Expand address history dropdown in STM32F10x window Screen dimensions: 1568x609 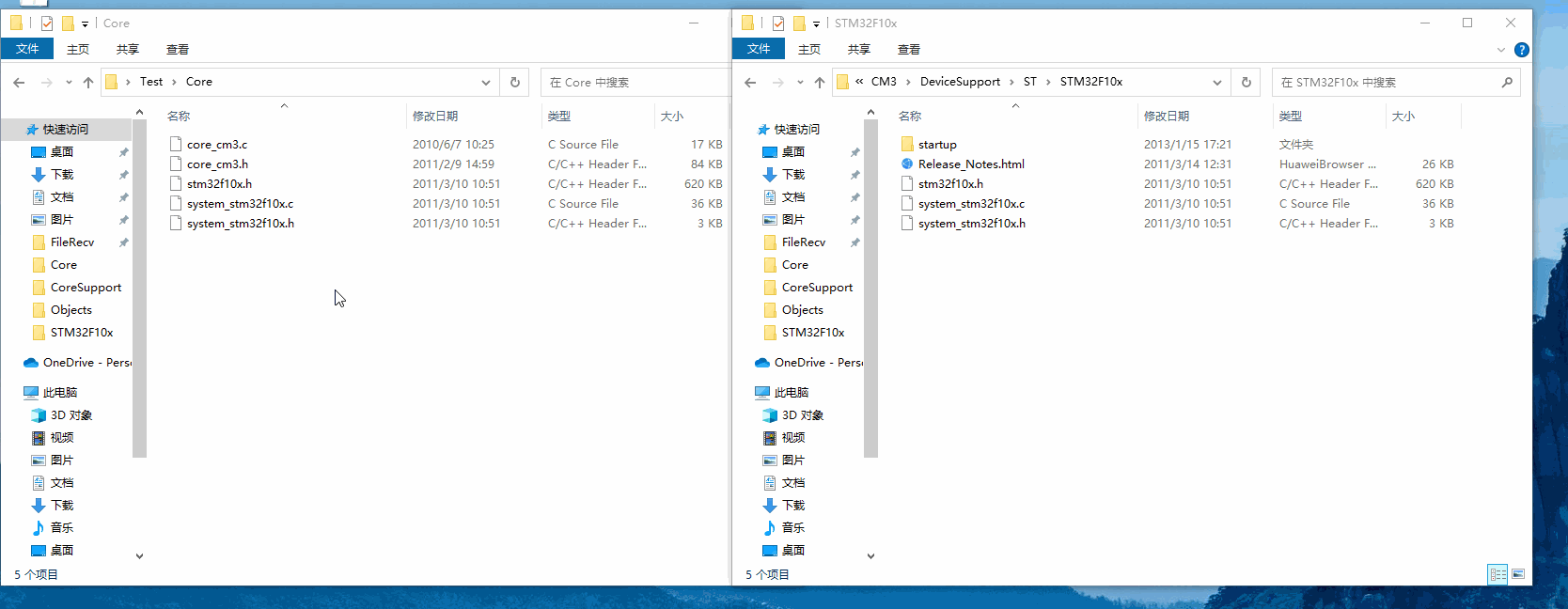click(x=1217, y=83)
